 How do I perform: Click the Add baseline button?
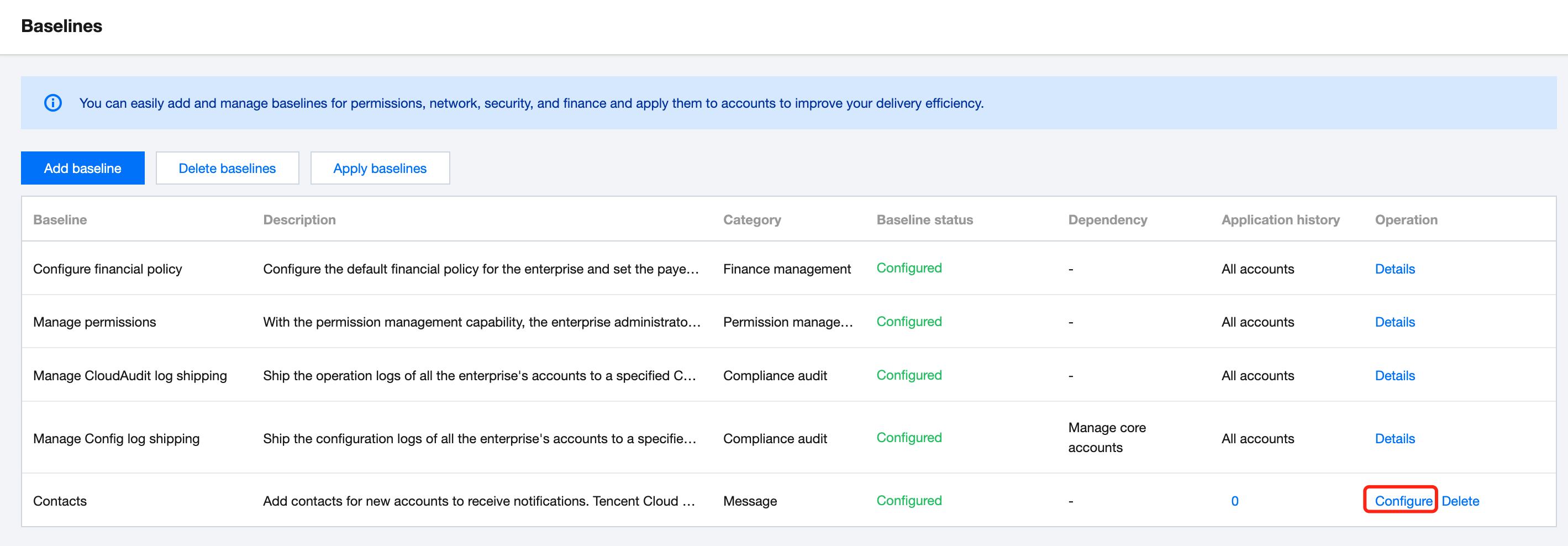tap(83, 168)
